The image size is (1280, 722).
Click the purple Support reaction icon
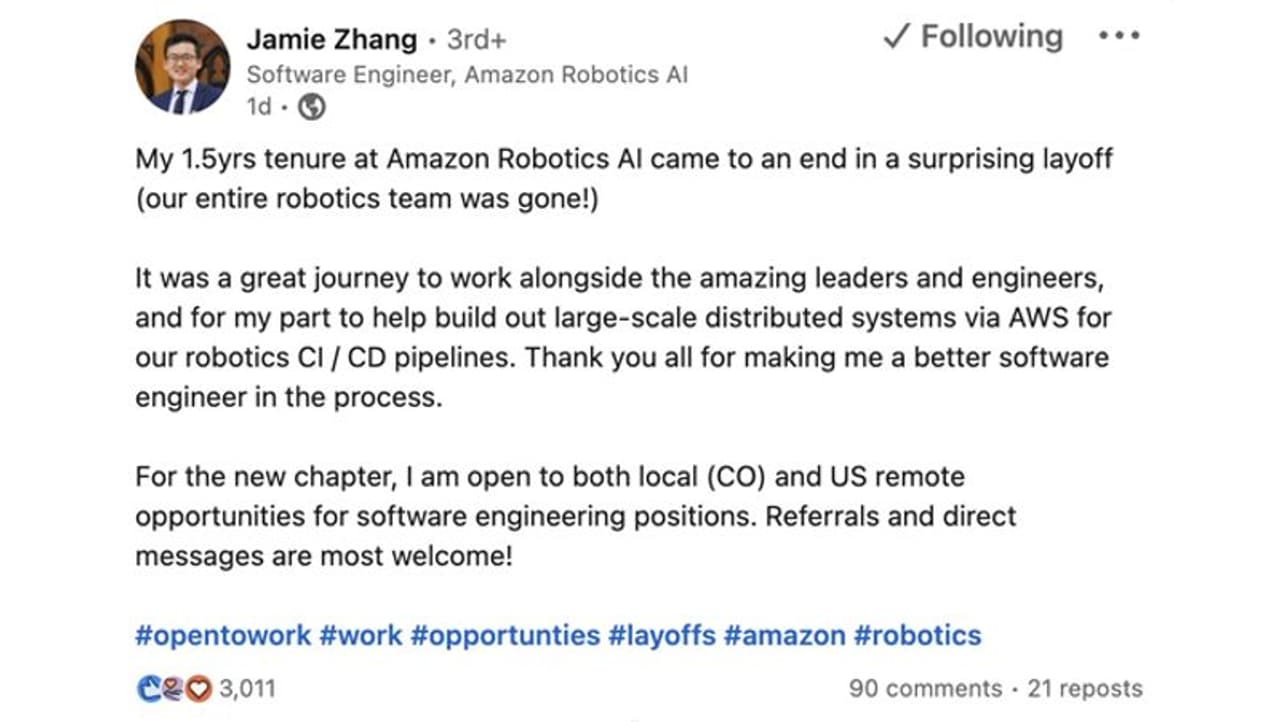[171, 688]
